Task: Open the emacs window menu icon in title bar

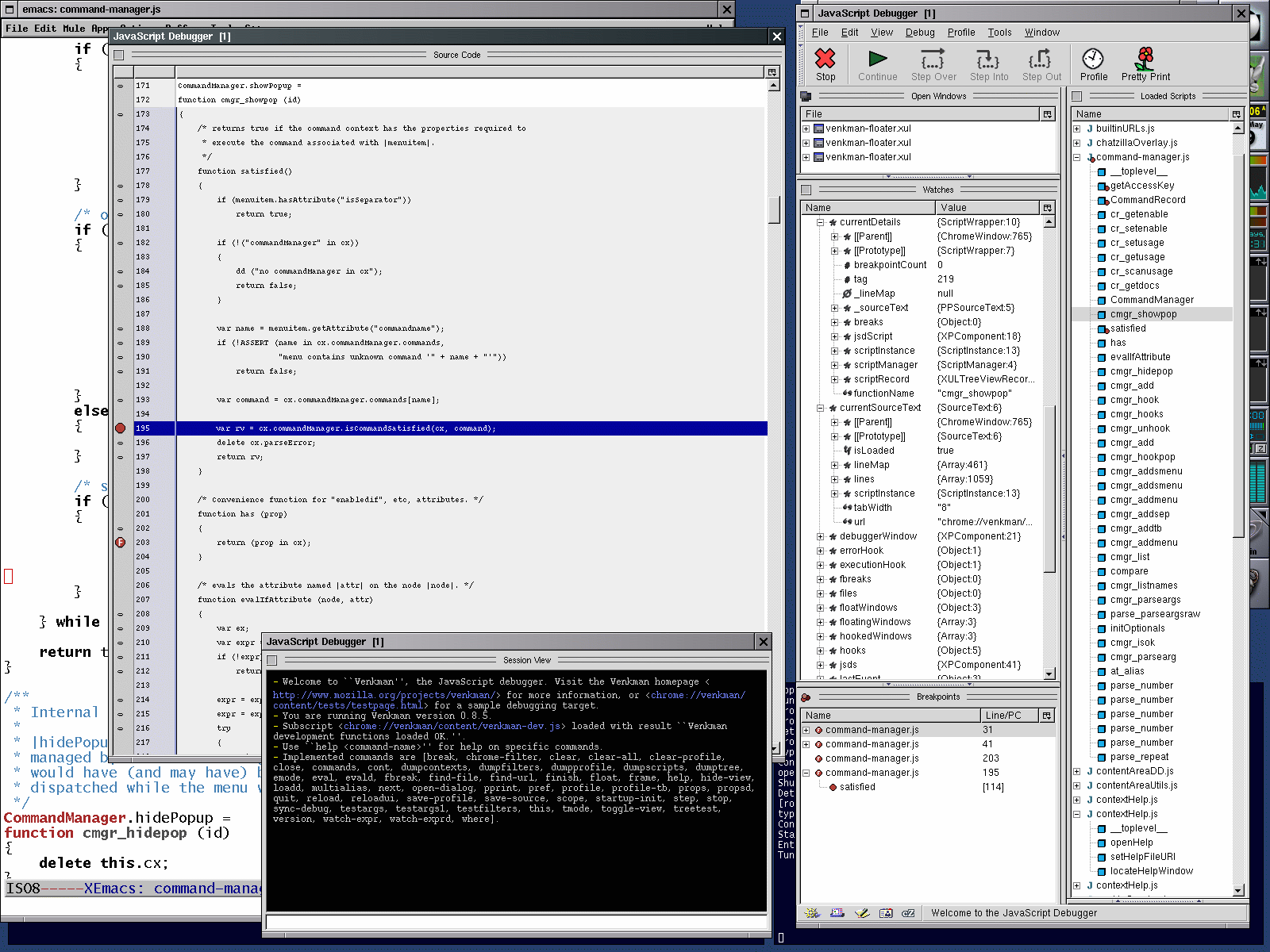Action: (x=10, y=10)
